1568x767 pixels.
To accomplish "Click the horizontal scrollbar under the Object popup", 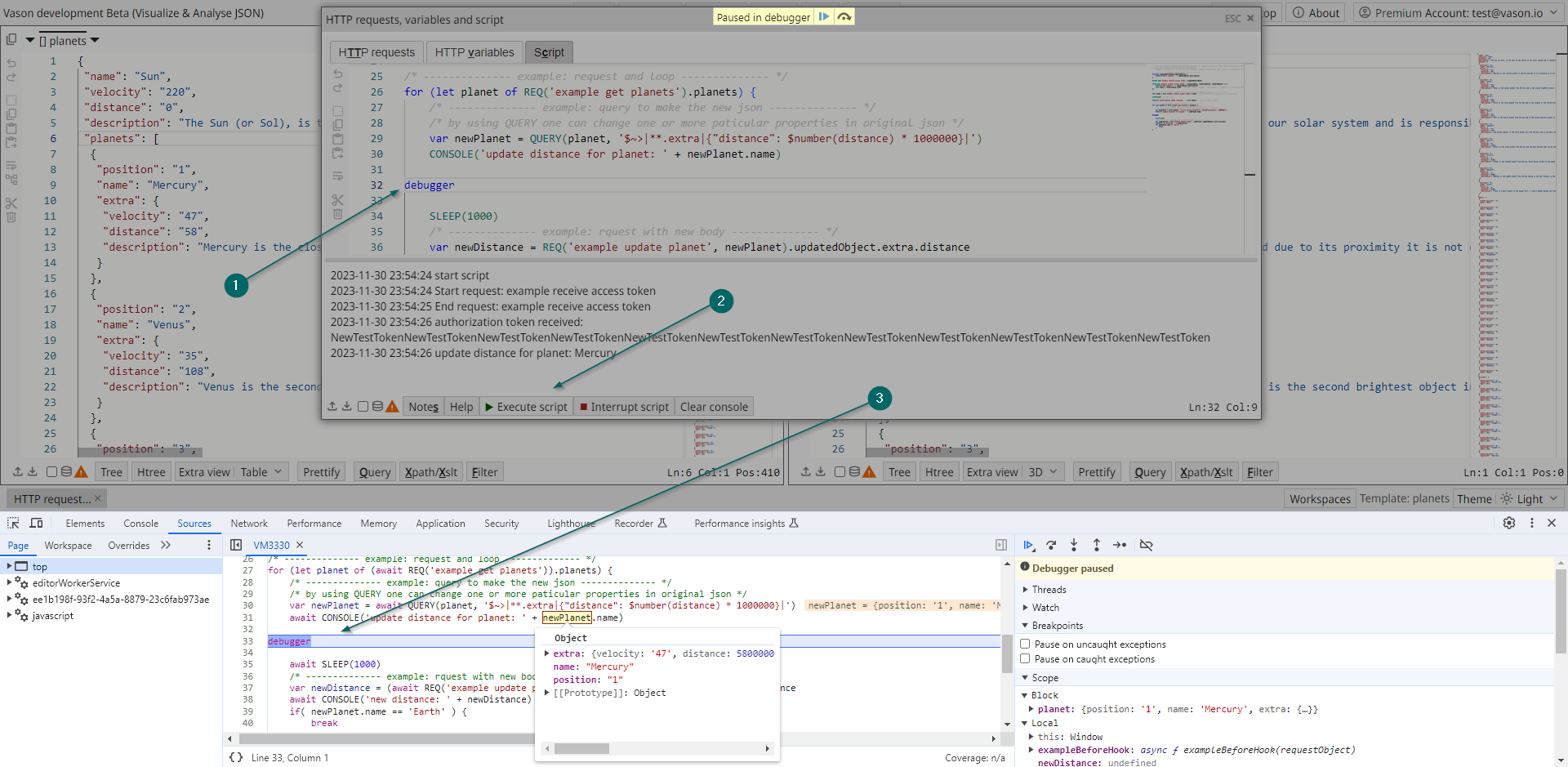I will click(580, 748).
